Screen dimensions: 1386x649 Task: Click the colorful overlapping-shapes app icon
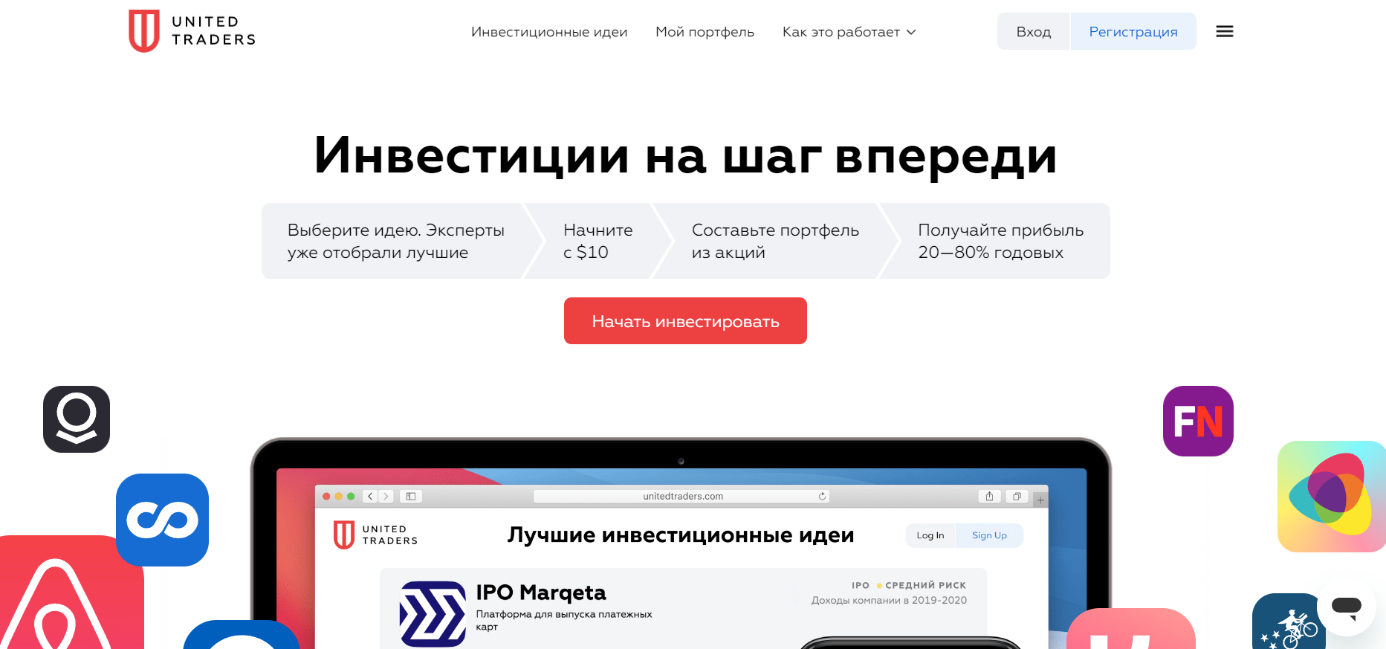[x=1331, y=496]
